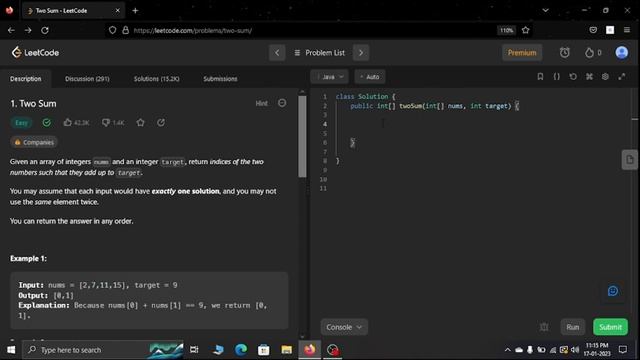Click the Run button
This screenshot has height=360, width=640.
tap(573, 327)
